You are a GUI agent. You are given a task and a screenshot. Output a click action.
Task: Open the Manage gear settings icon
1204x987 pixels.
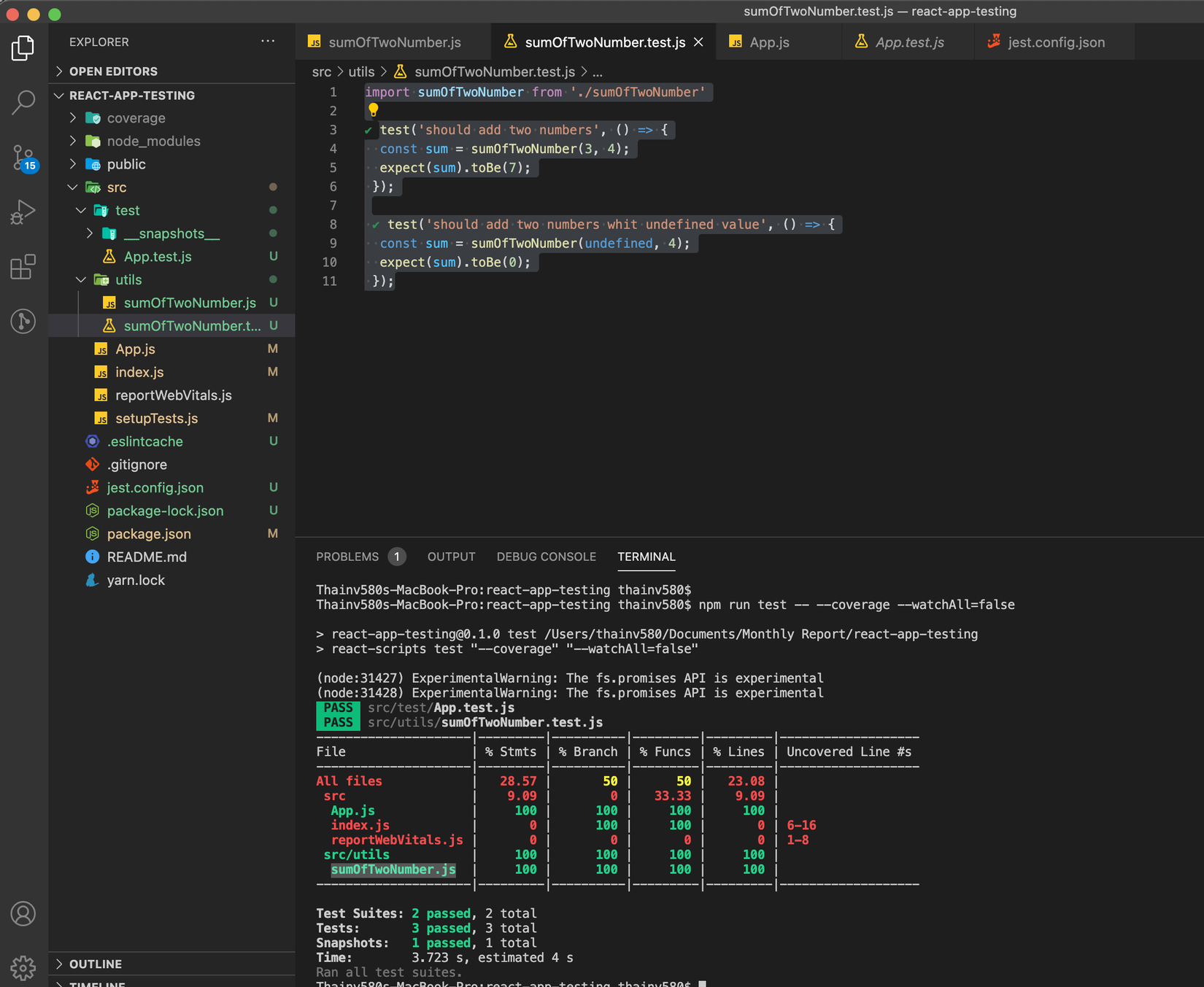pyautogui.click(x=23, y=967)
